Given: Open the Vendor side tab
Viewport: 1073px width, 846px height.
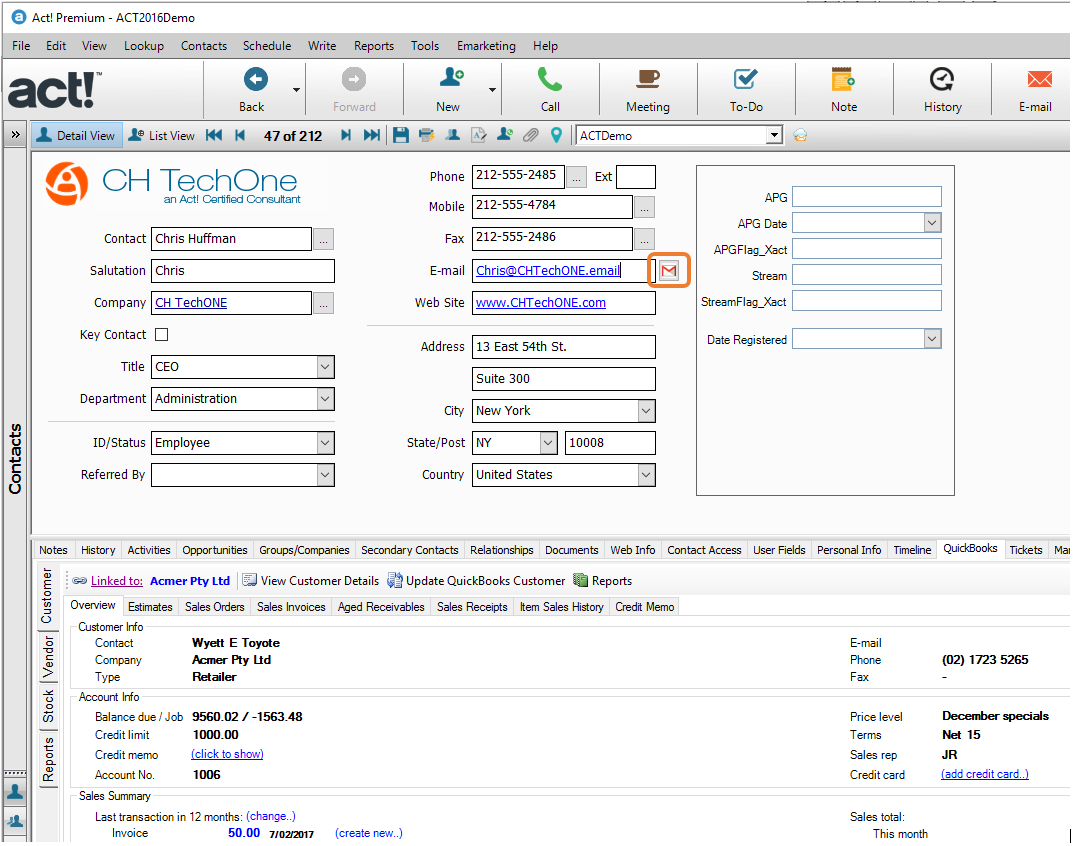Looking at the screenshot, I should coord(48,657).
